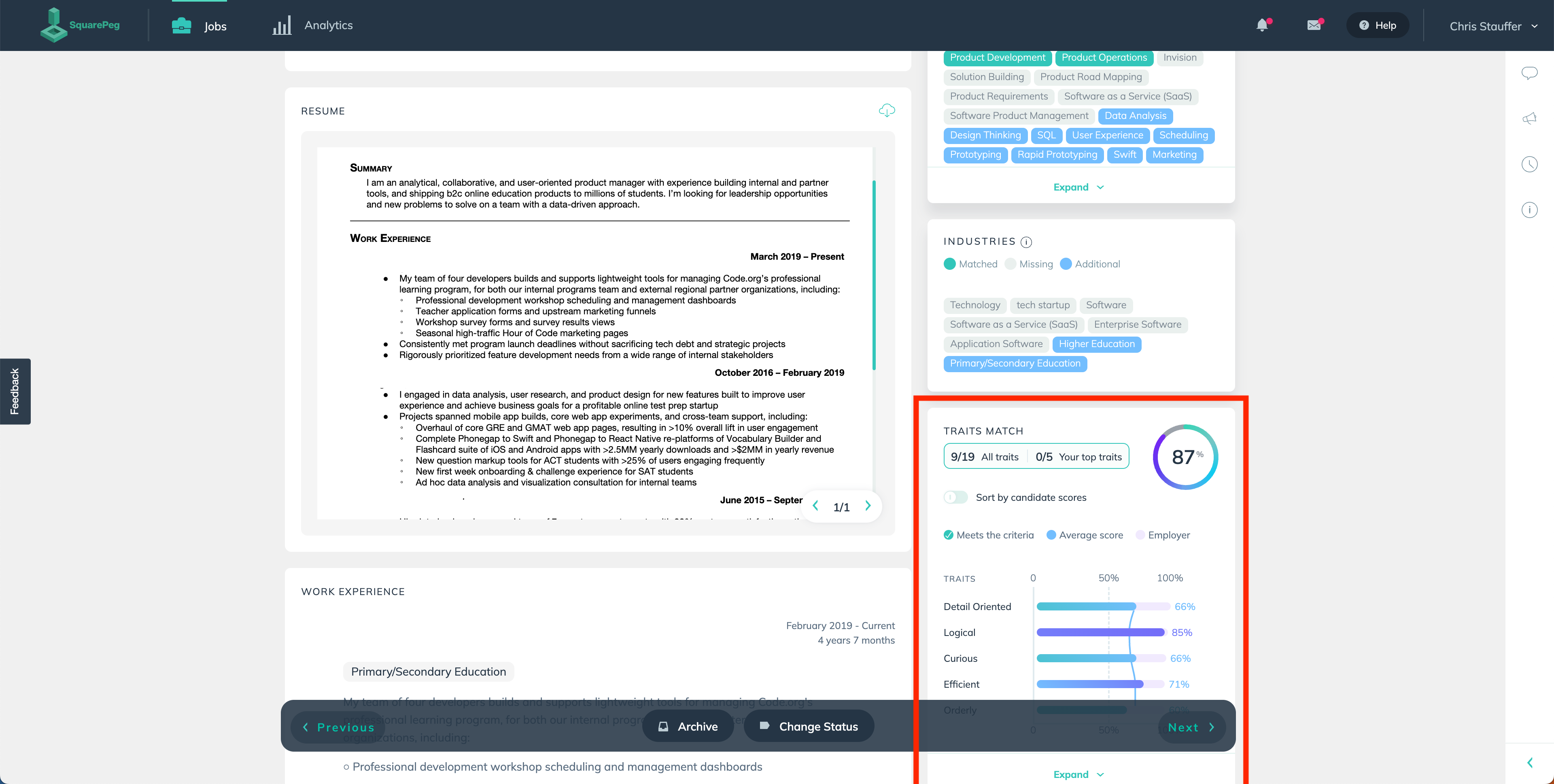Open the Jobs briefcase icon

pyautogui.click(x=182, y=25)
